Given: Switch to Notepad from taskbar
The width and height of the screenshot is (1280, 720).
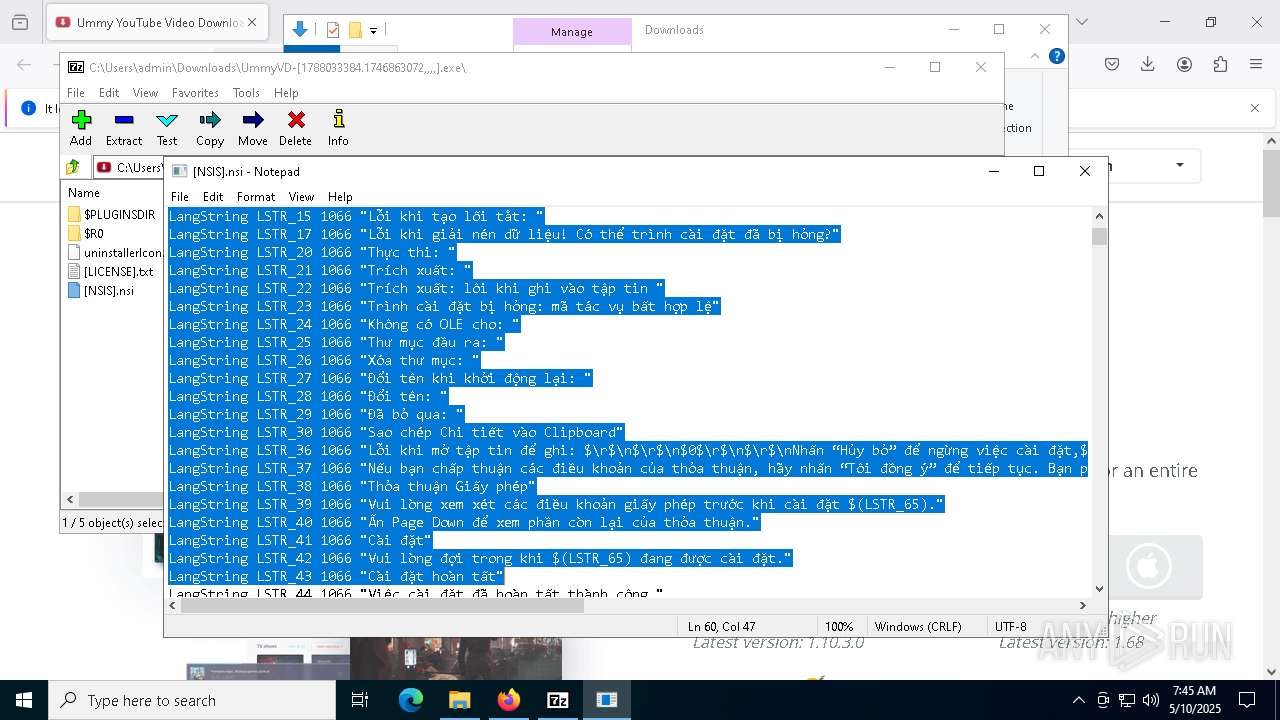Looking at the screenshot, I should coord(607,700).
